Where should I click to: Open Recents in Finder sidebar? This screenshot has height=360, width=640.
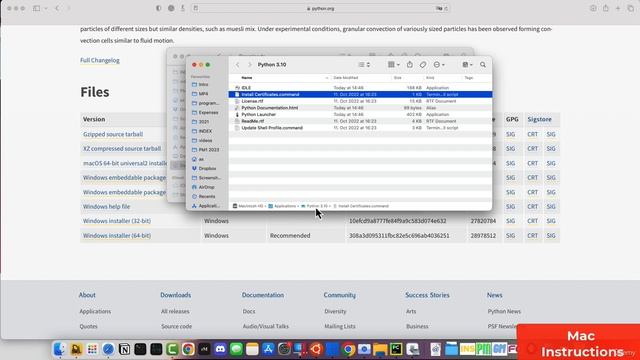point(207,196)
